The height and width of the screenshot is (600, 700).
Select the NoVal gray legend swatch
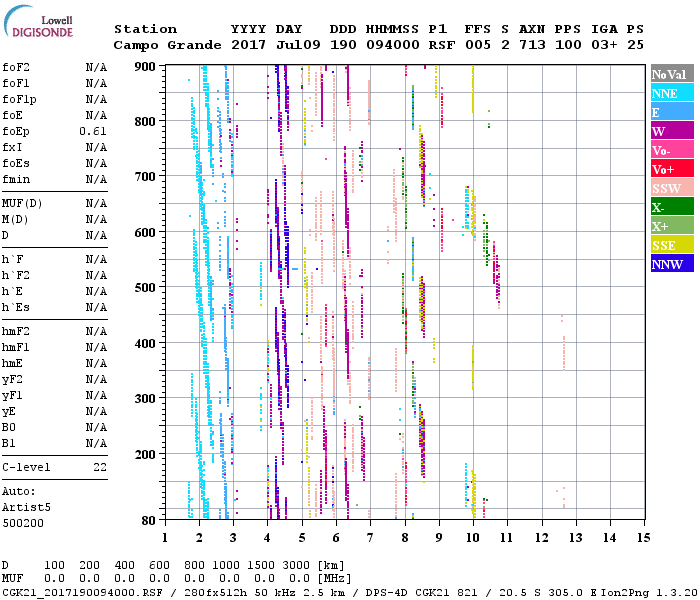coord(670,74)
